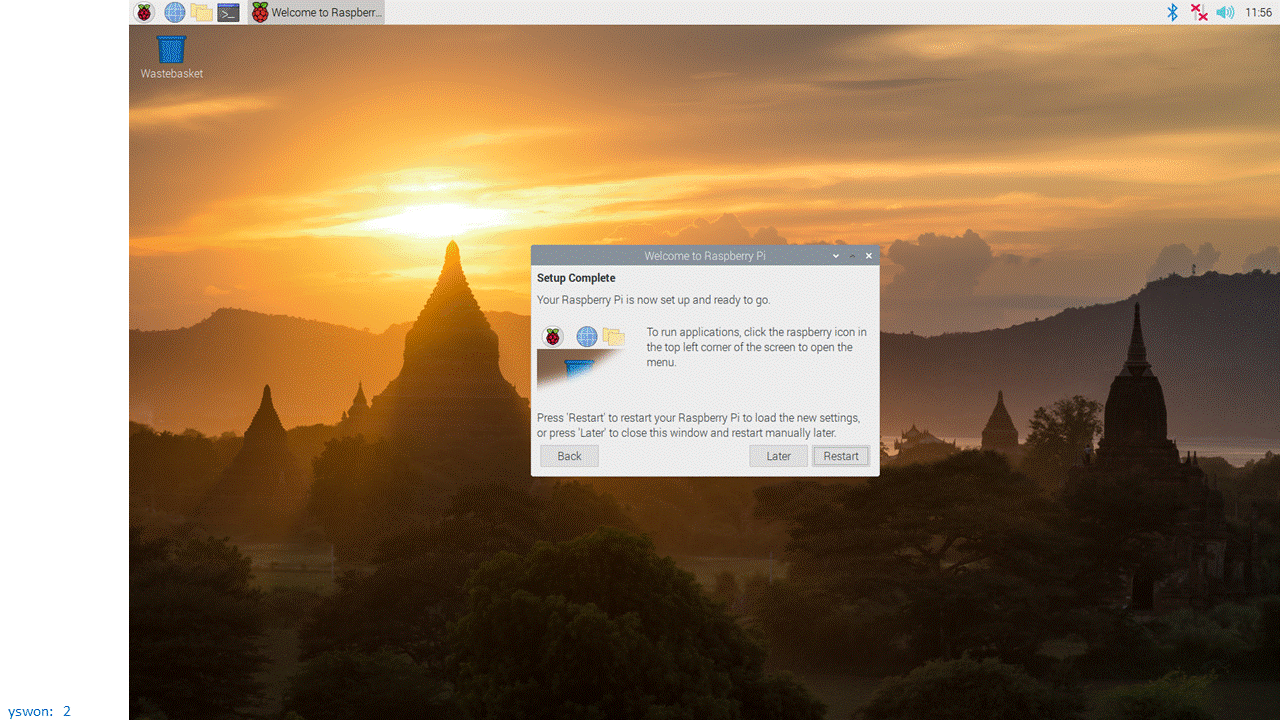Open the Bluetooth tray menu

1174,12
